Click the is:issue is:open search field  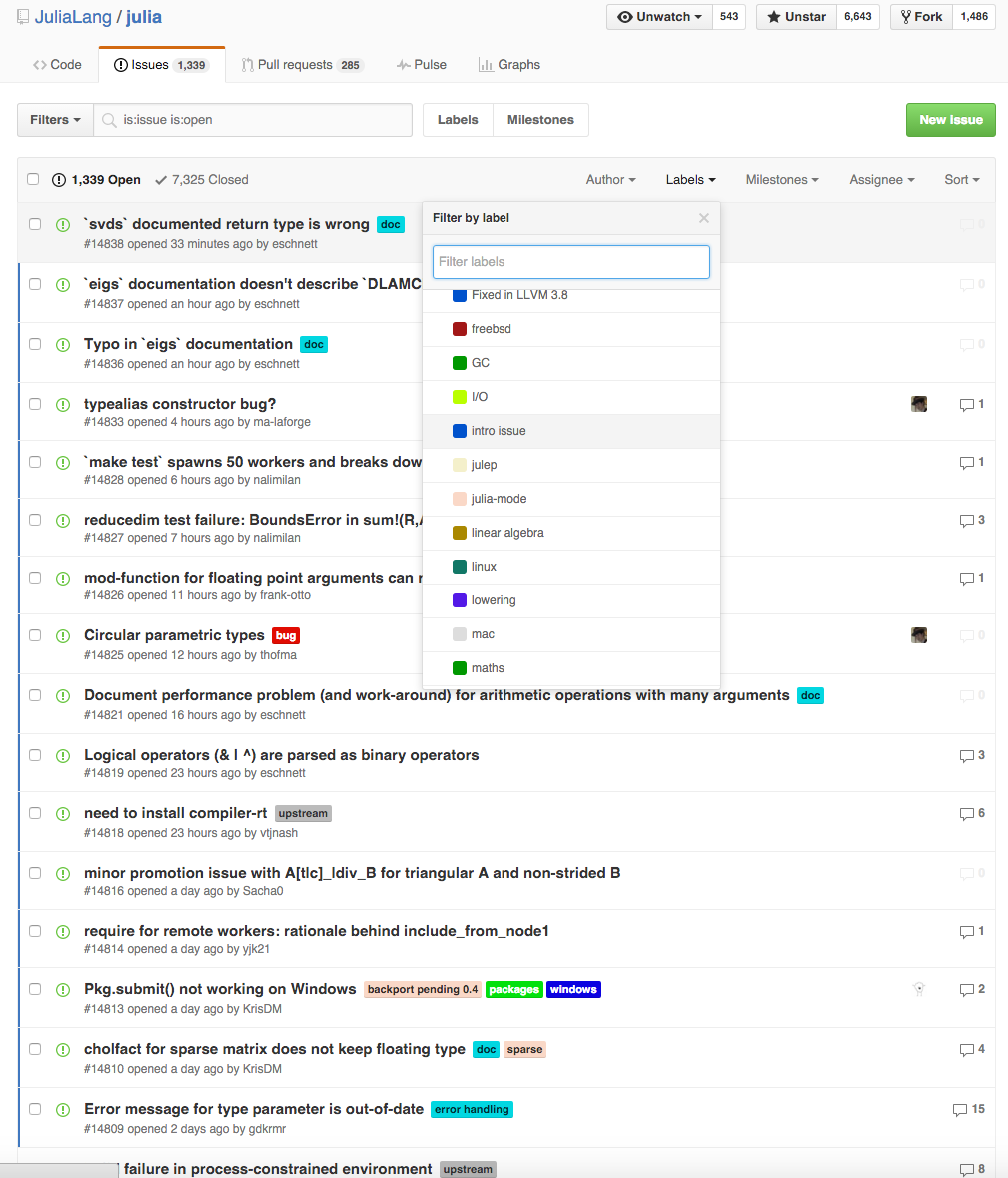[x=253, y=120]
